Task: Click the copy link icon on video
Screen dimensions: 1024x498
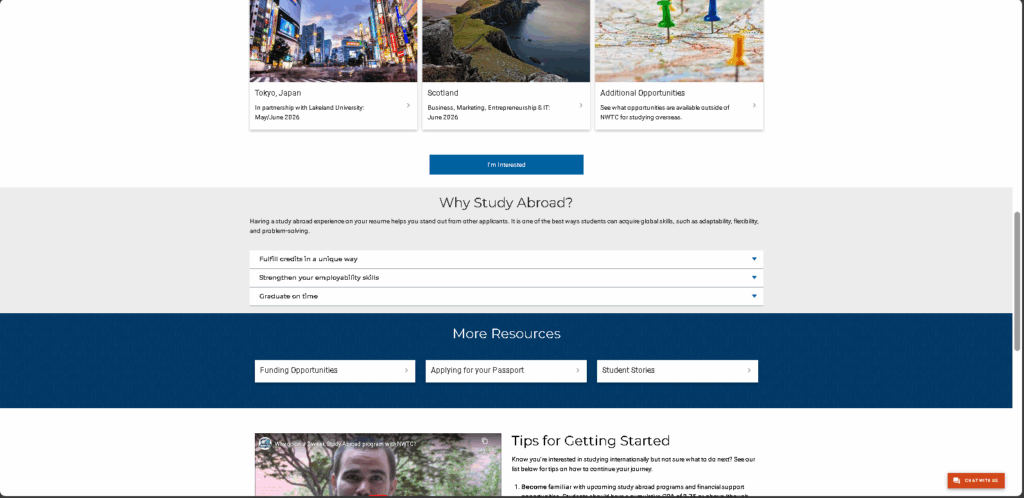Action: [x=485, y=441]
